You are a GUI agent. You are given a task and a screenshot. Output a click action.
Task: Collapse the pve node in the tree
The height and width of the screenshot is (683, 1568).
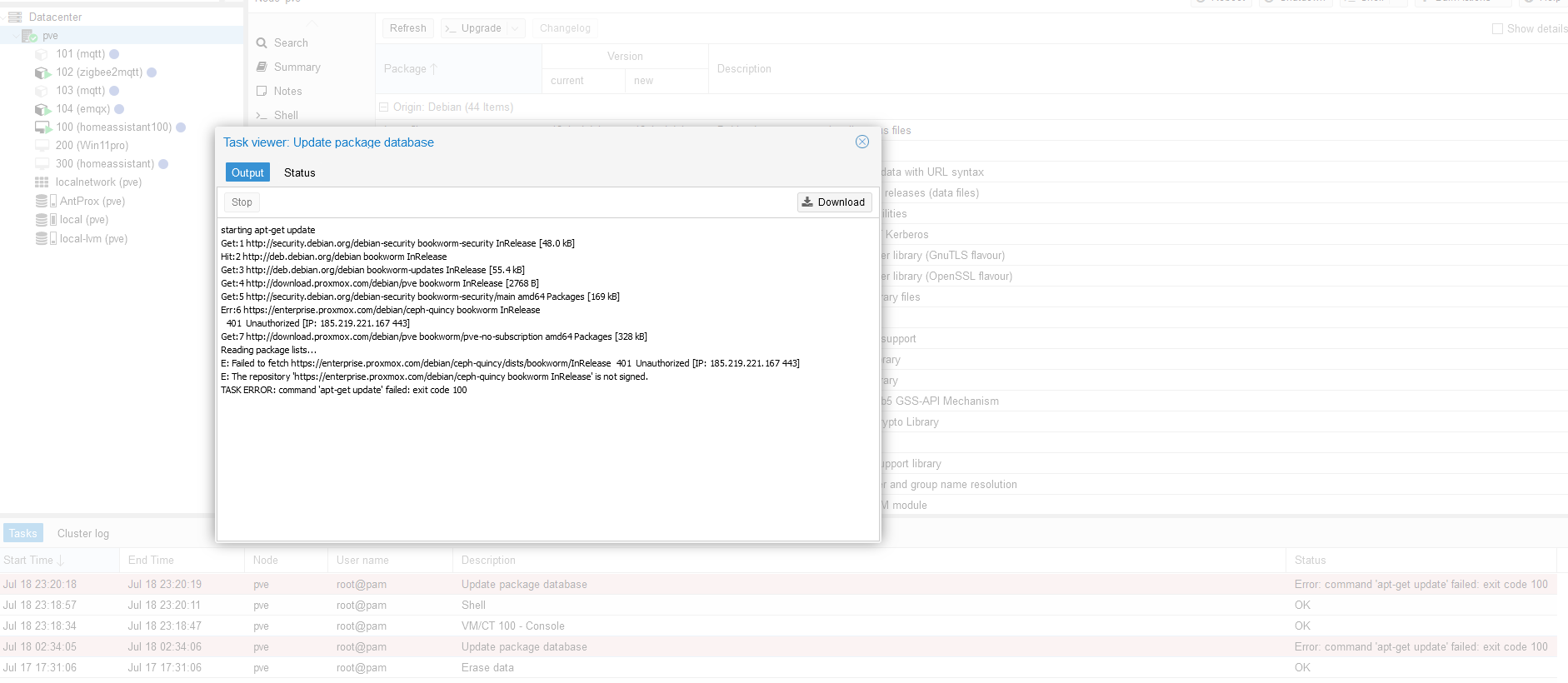(16, 36)
